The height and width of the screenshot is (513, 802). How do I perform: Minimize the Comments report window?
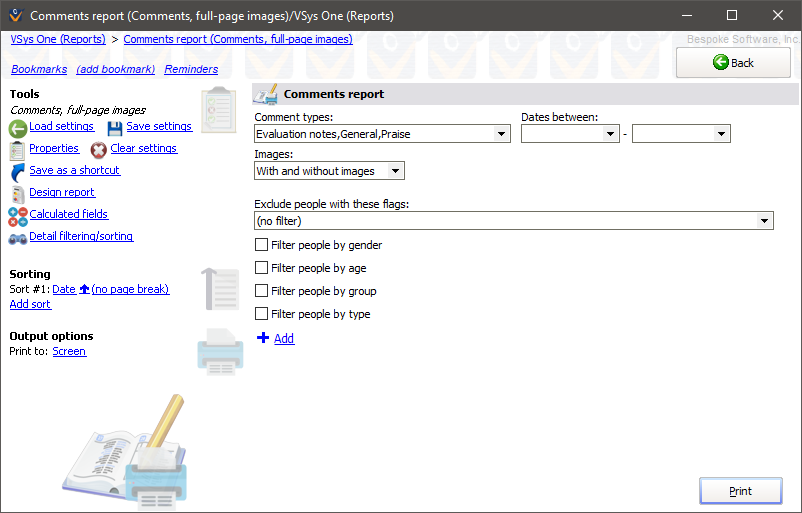[687, 15]
